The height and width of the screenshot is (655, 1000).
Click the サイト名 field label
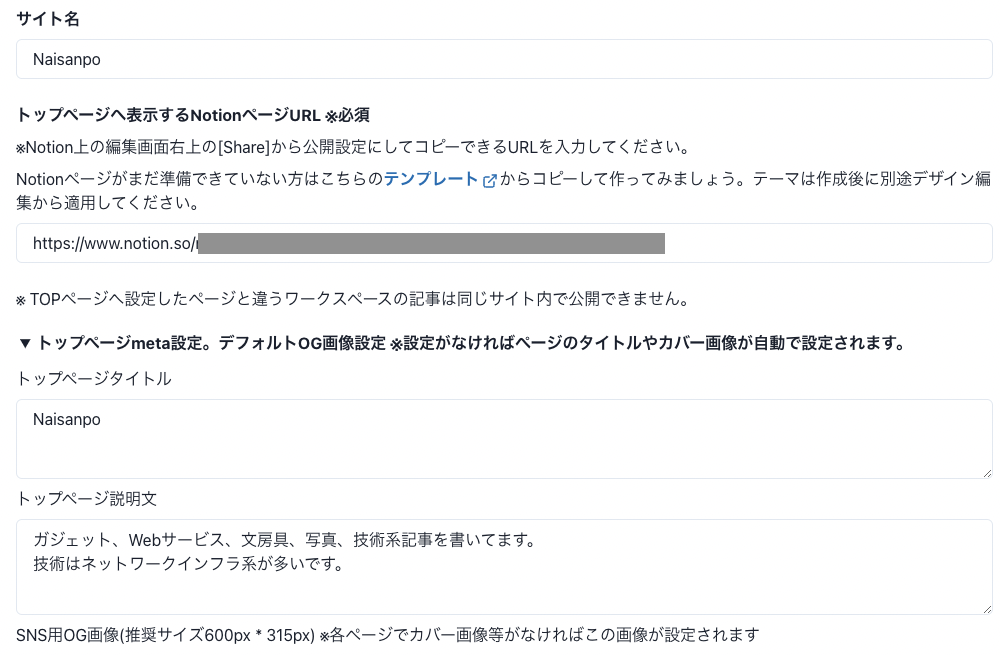coord(48,19)
